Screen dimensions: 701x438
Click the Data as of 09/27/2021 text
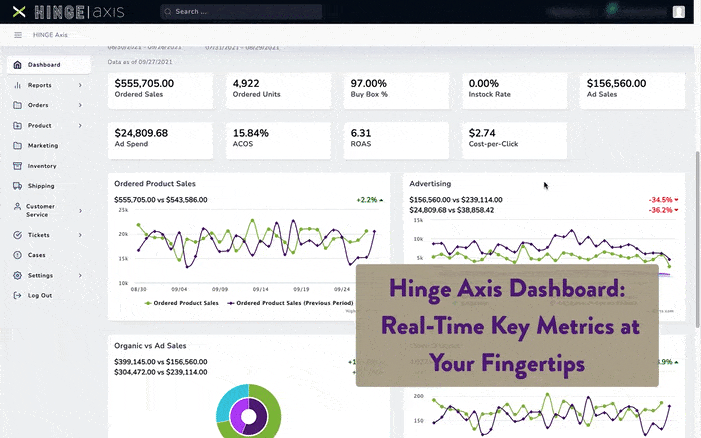coord(140,62)
